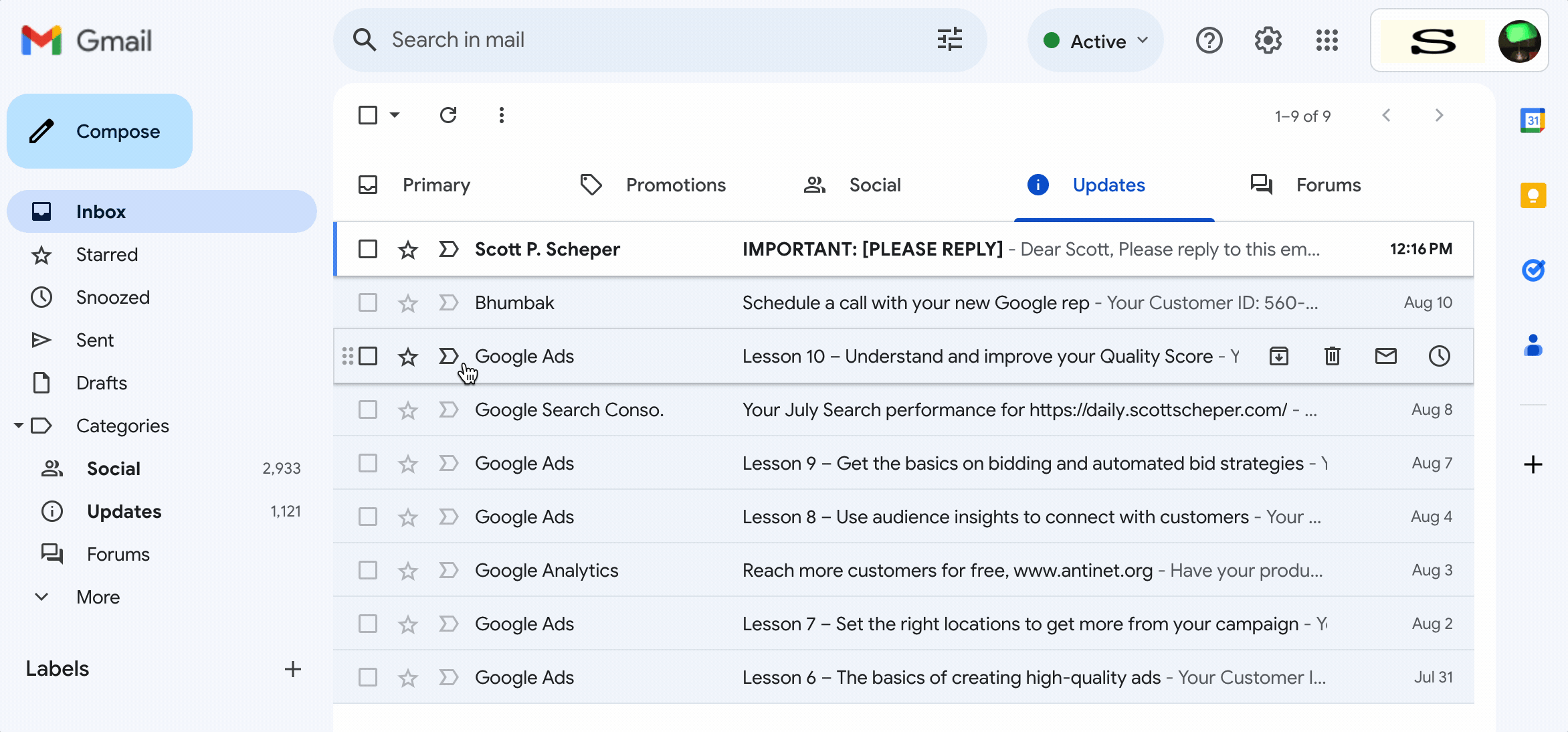1568x732 pixels.
Task: Open Contacts side panel icon
Action: point(1533,345)
